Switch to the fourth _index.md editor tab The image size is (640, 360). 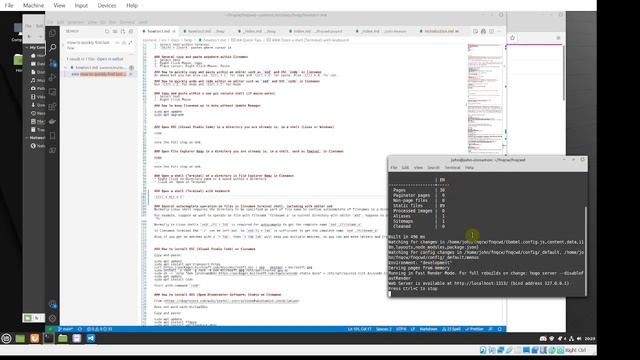coord(318,31)
